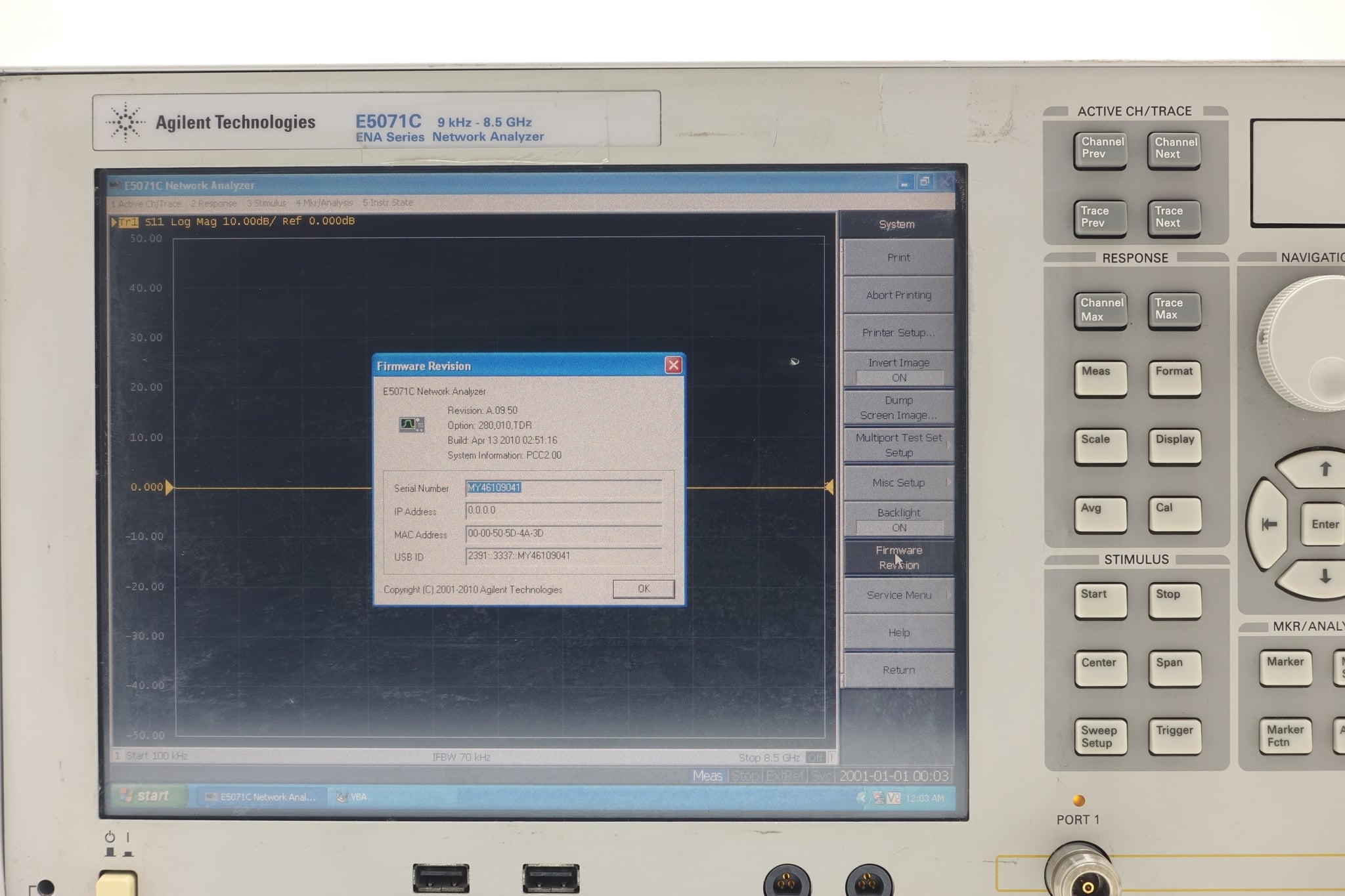The width and height of the screenshot is (1345, 896).
Task: Open the Help softkey
Action: coord(898,632)
